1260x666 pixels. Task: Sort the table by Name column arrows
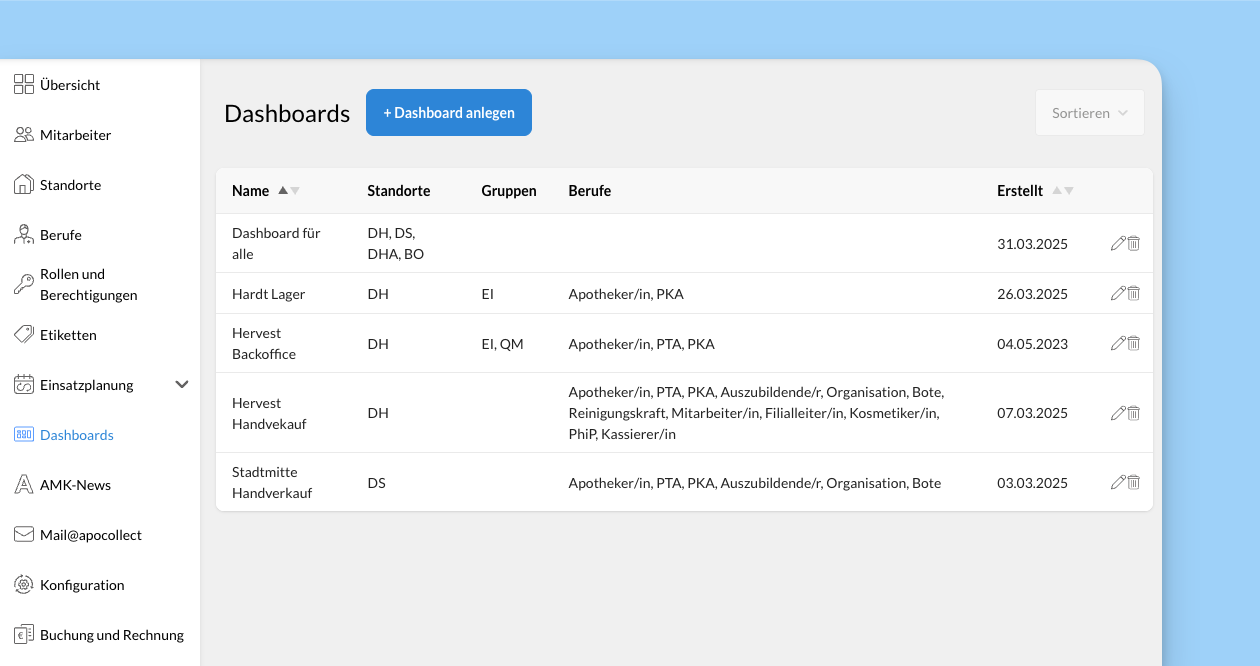coord(289,191)
